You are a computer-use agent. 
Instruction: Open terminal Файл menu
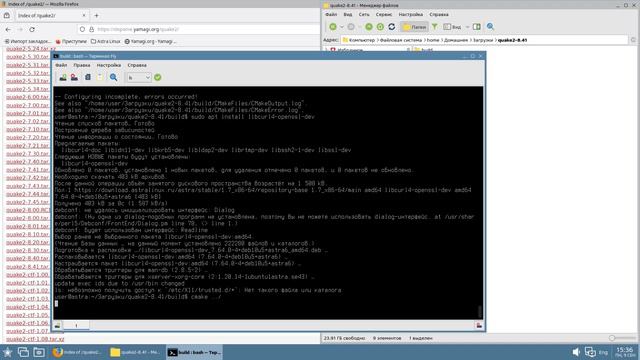(x=61, y=65)
